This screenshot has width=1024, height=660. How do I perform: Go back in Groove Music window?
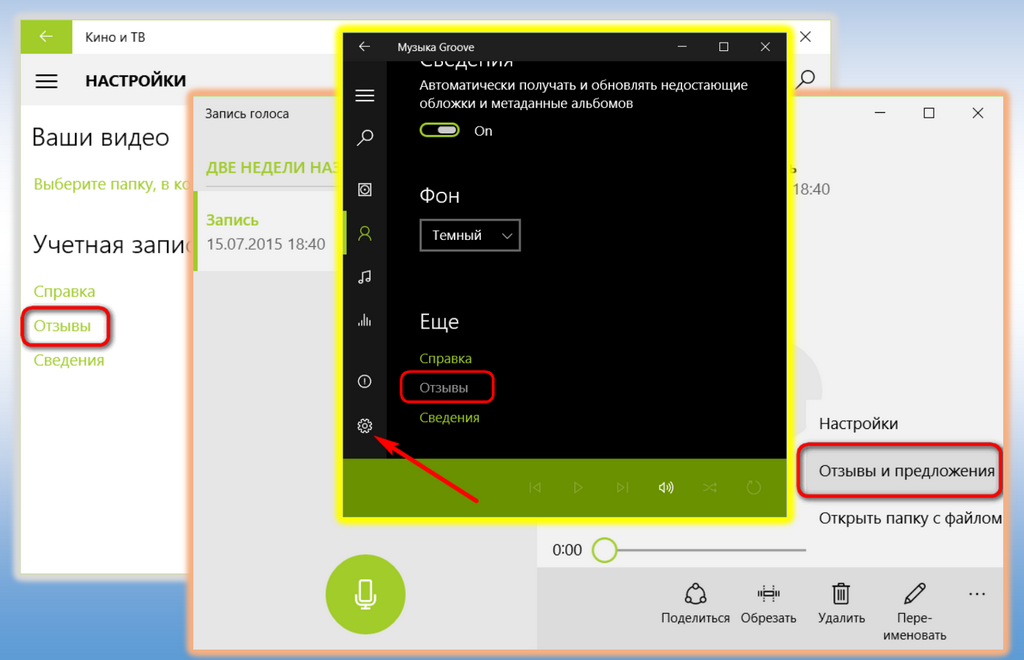click(x=364, y=46)
